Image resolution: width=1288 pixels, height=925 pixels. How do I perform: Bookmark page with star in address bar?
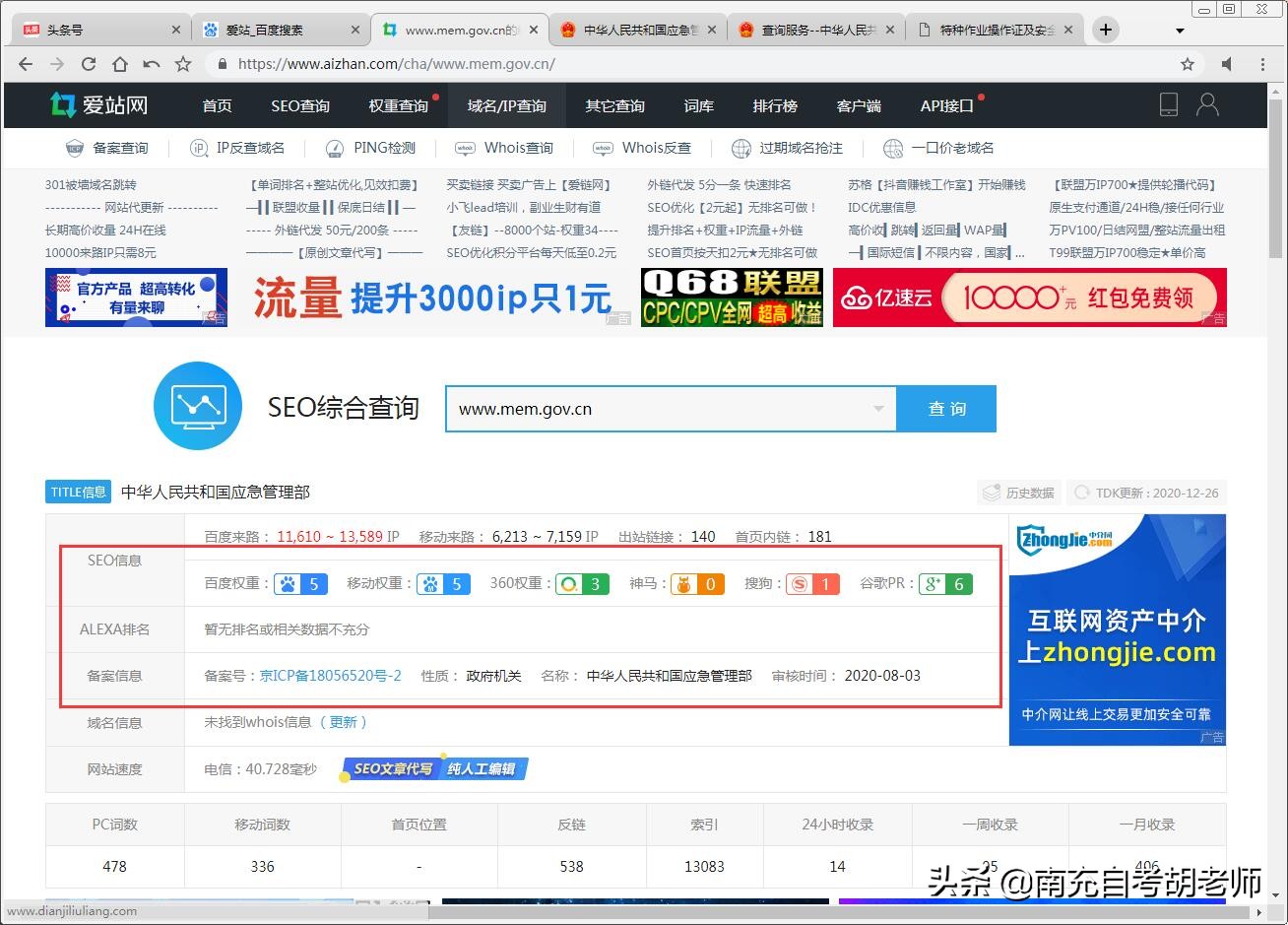pyautogui.click(x=1188, y=64)
